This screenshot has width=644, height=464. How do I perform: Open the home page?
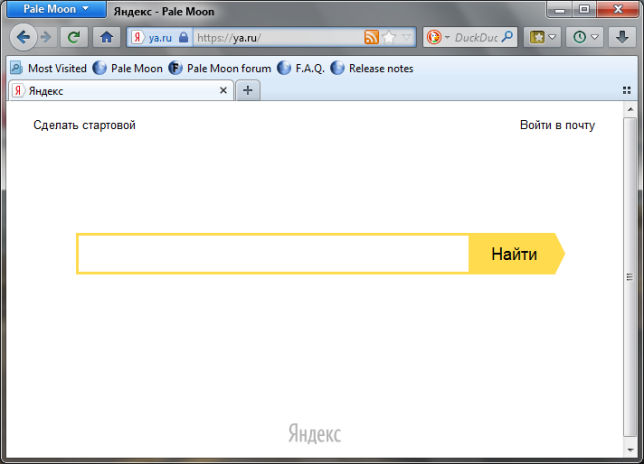[106, 37]
